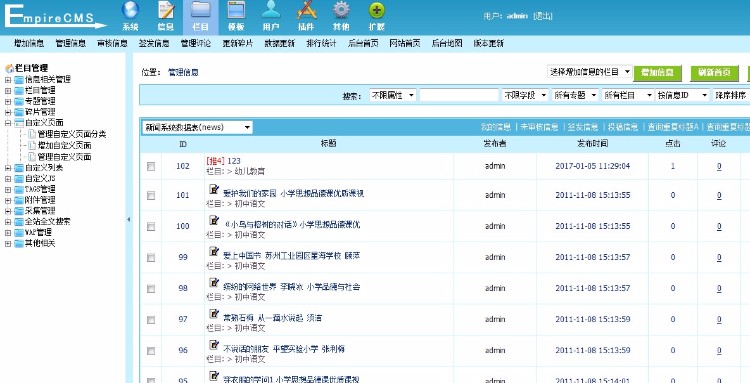Open 增加信息 in the submenu bar
The image size is (750, 383).
pyautogui.click(x=30, y=43)
